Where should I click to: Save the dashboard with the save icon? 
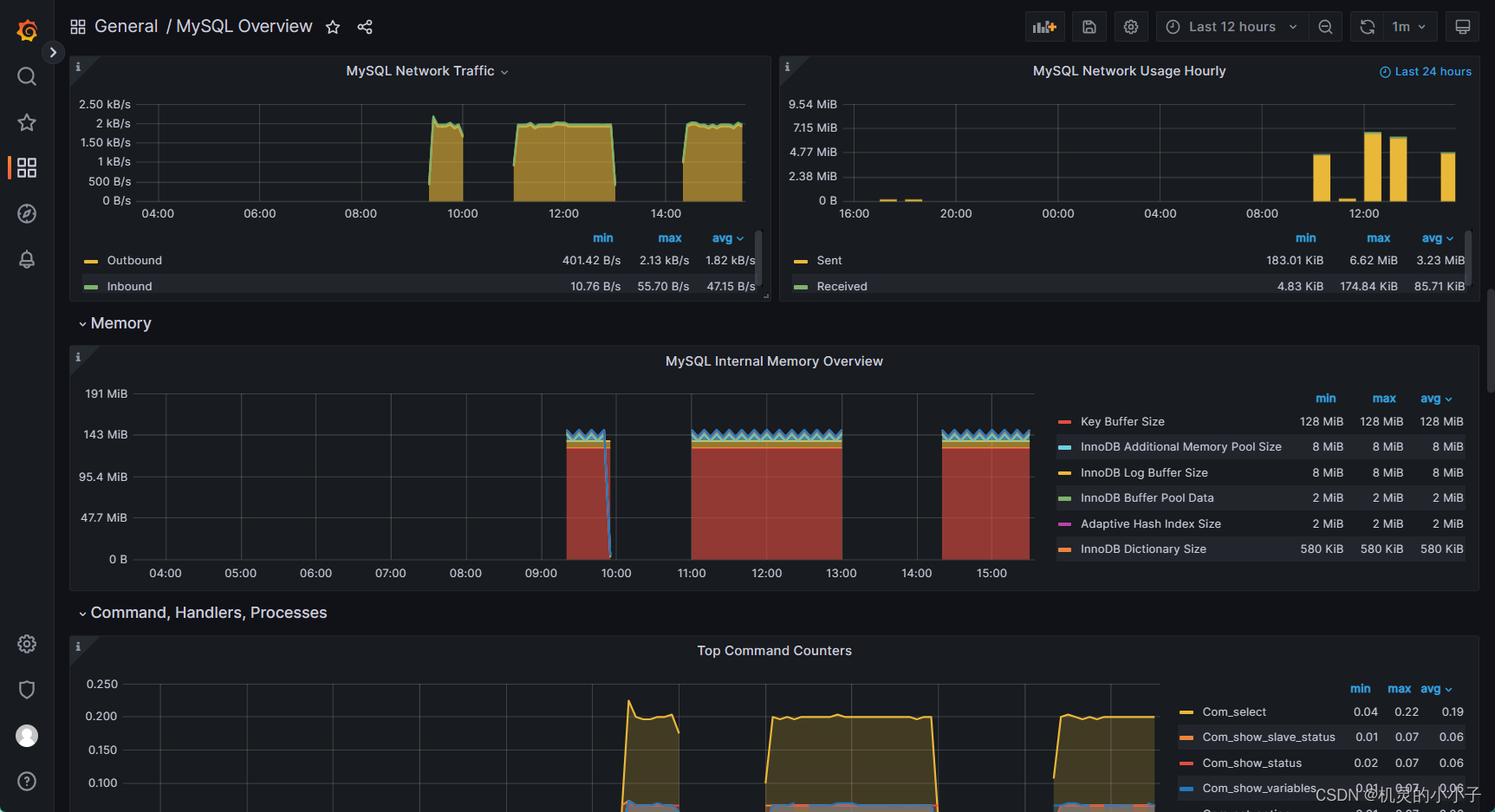click(x=1089, y=27)
